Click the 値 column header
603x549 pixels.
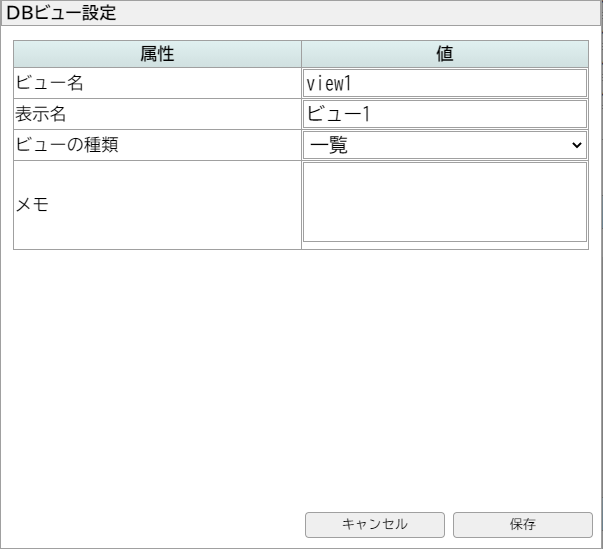pyautogui.click(x=444, y=54)
